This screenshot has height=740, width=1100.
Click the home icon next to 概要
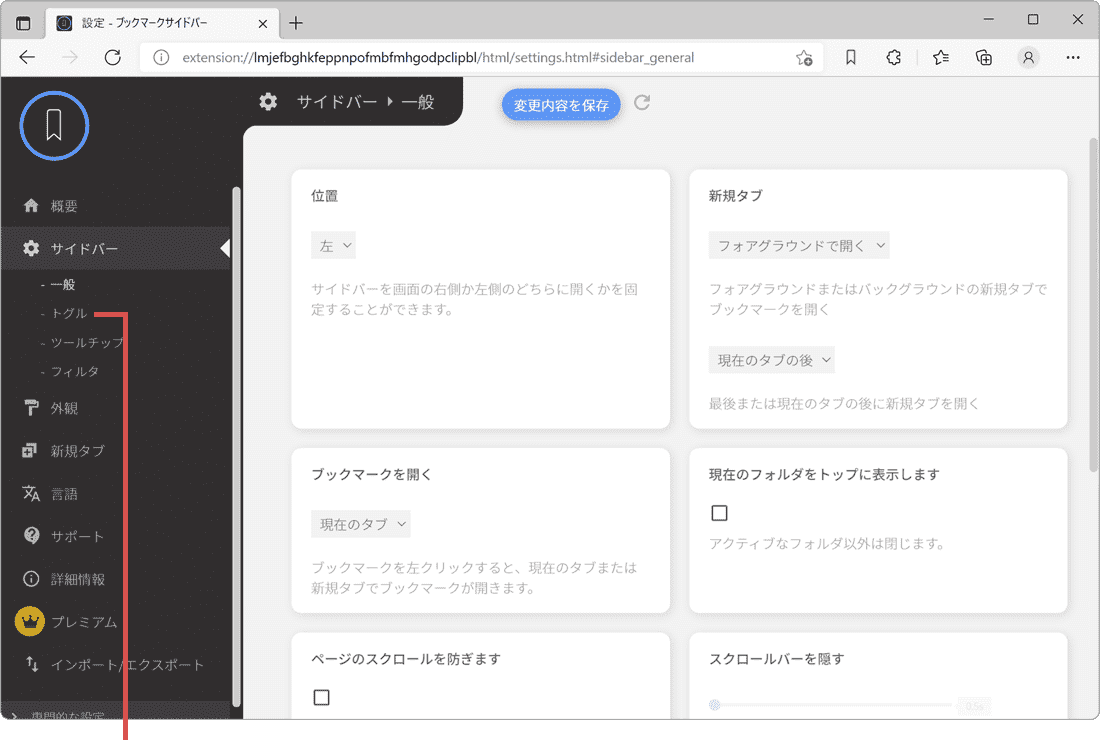tap(31, 206)
